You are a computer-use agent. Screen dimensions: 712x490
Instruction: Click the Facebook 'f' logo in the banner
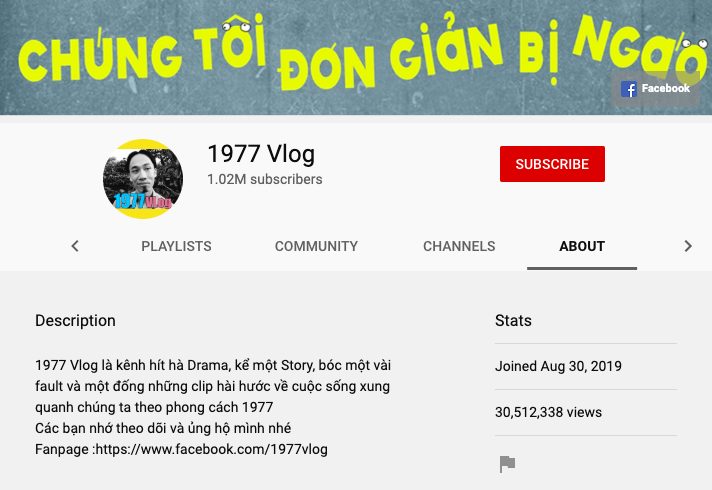pyautogui.click(x=628, y=89)
